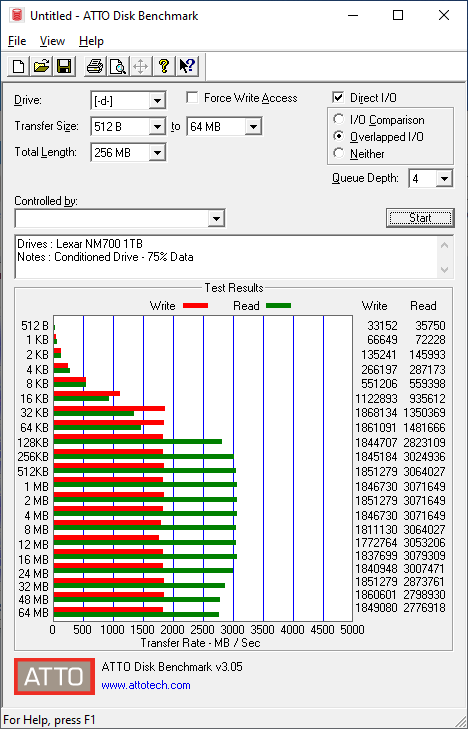This screenshot has height=729, width=468.
Task: Activate the context help arrow icon
Action: coord(187,66)
